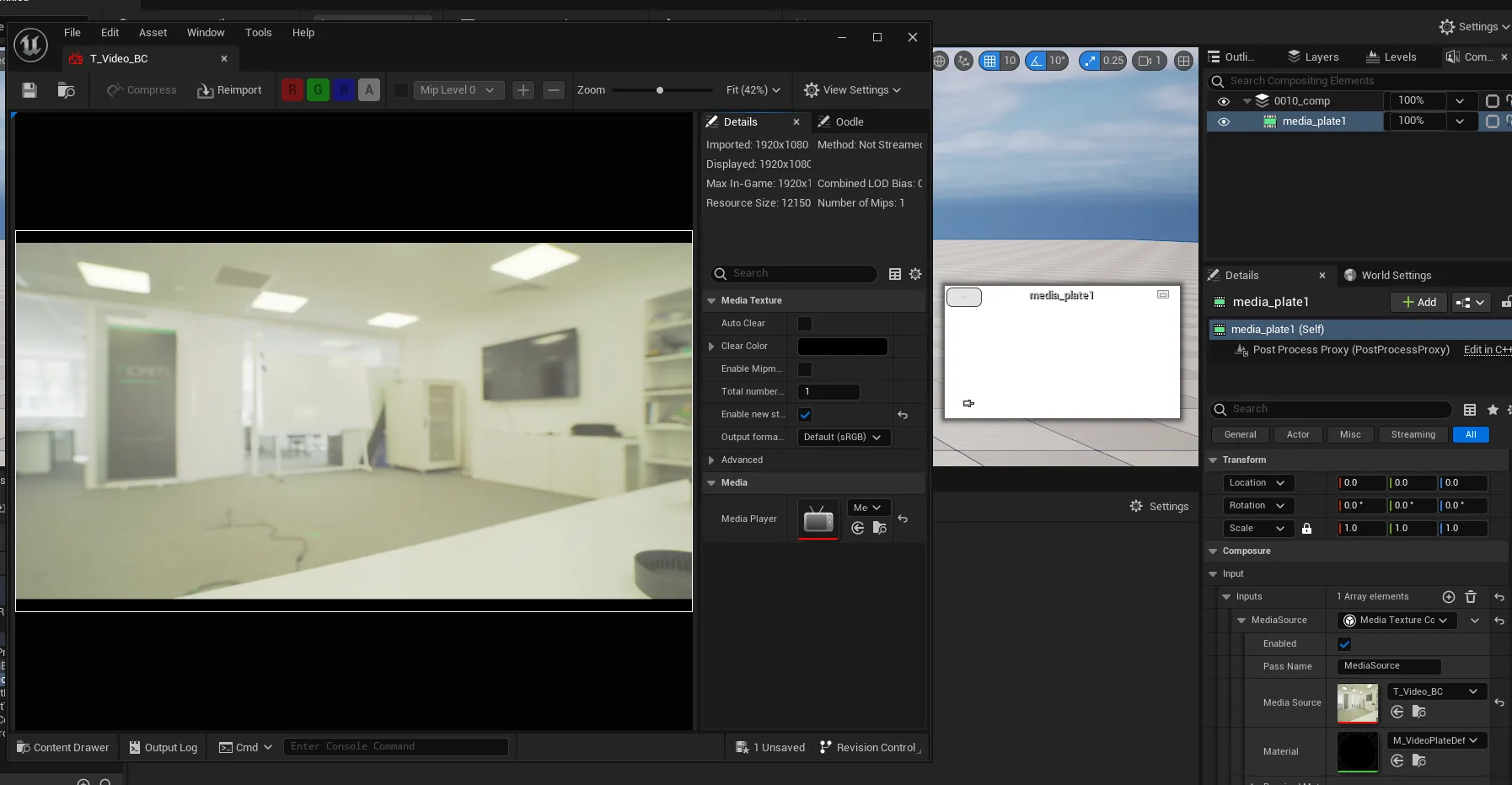Open the Output format Default (sRGB) dropdown
Image resolution: width=1512 pixels, height=785 pixels.
click(843, 438)
